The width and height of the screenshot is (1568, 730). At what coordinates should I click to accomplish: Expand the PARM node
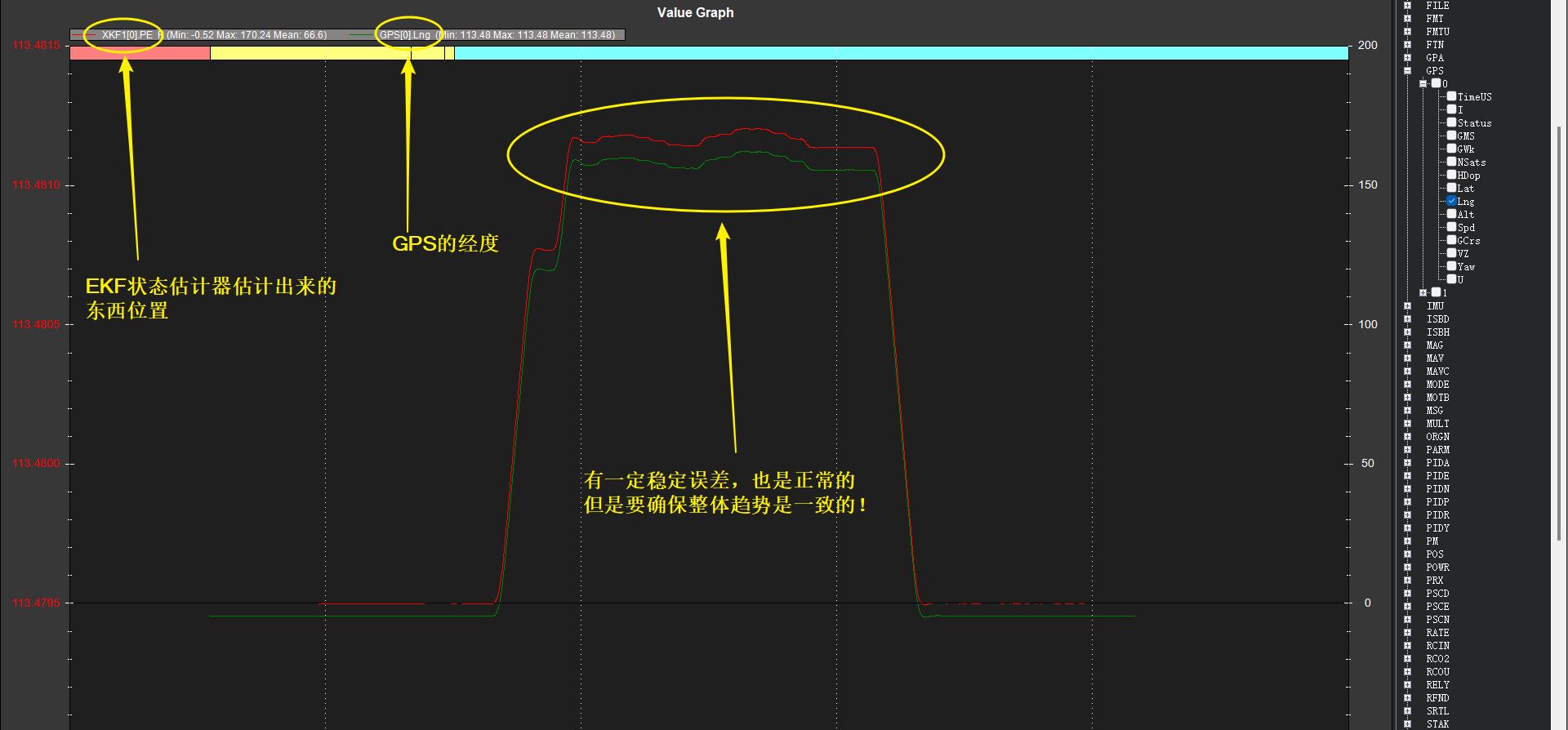(1407, 450)
